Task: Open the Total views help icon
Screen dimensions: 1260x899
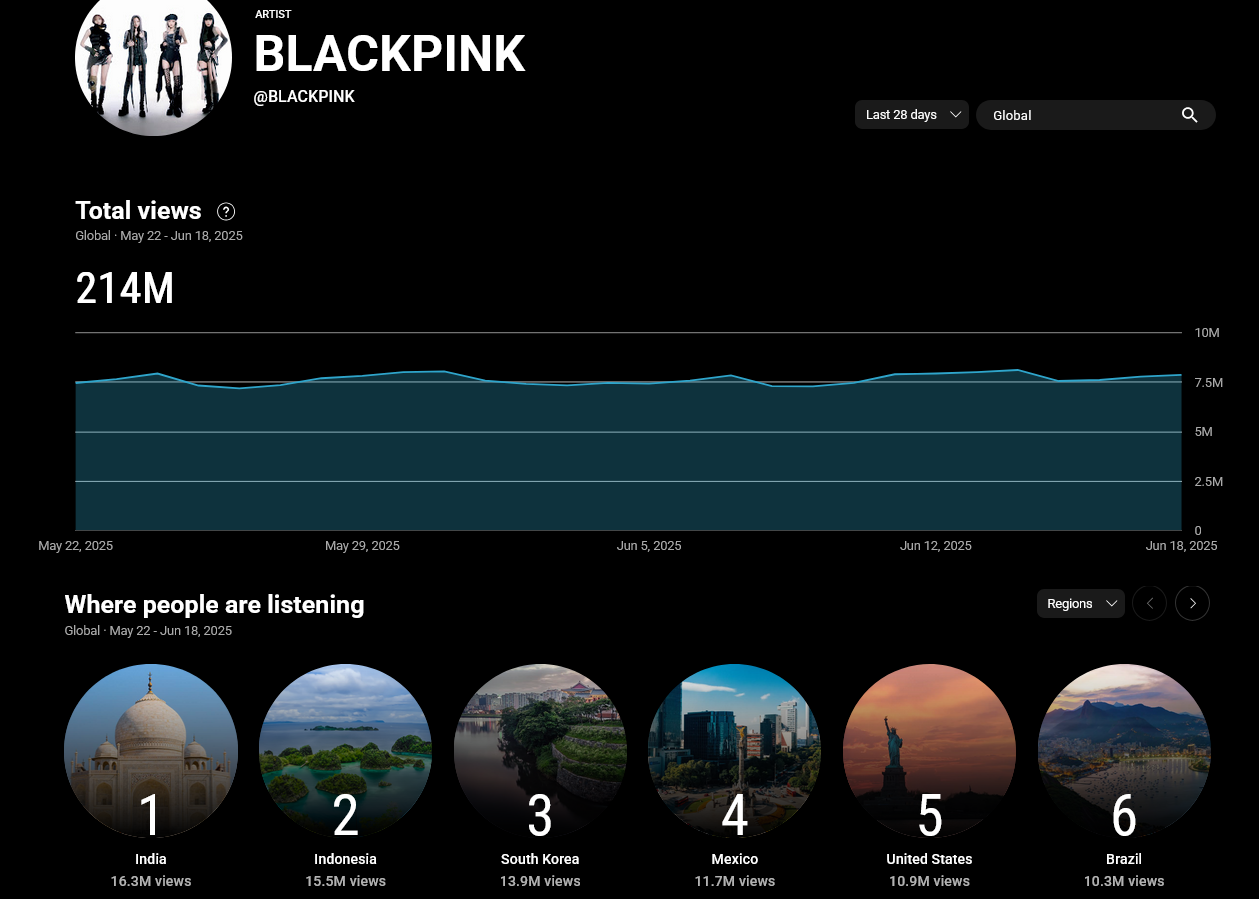Action: coord(227,211)
